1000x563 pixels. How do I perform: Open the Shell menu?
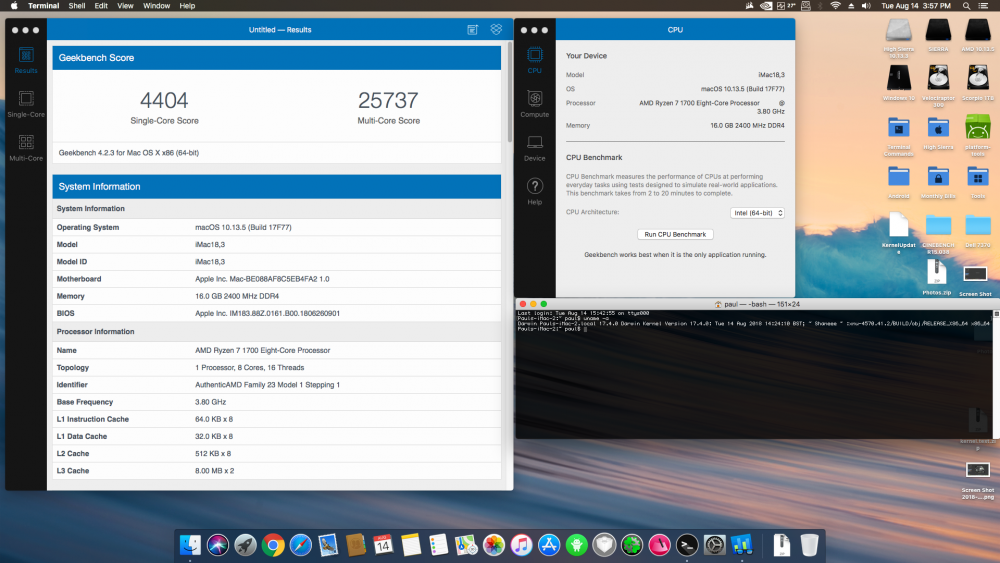click(77, 6)
